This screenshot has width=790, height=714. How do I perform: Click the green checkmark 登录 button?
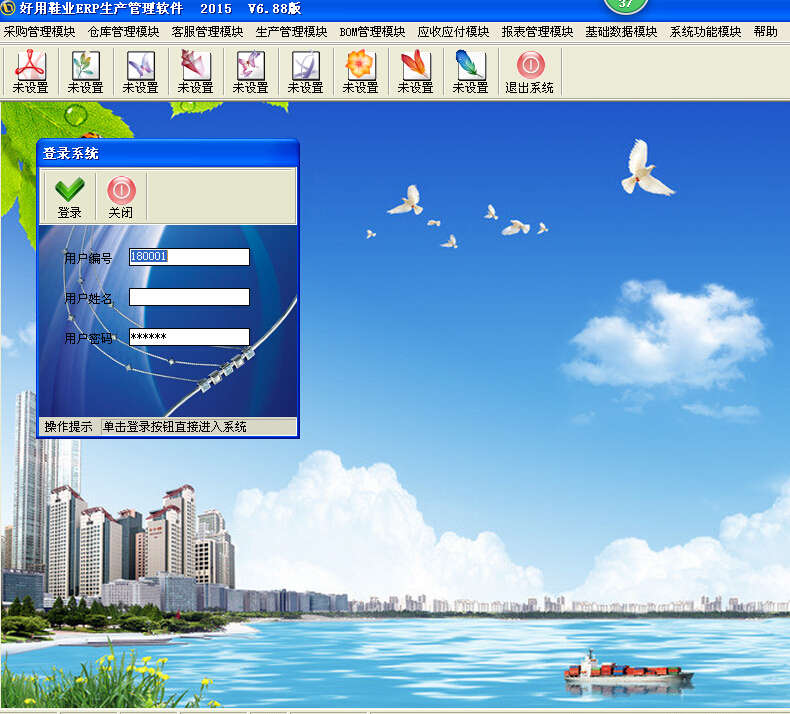(70, 197)
